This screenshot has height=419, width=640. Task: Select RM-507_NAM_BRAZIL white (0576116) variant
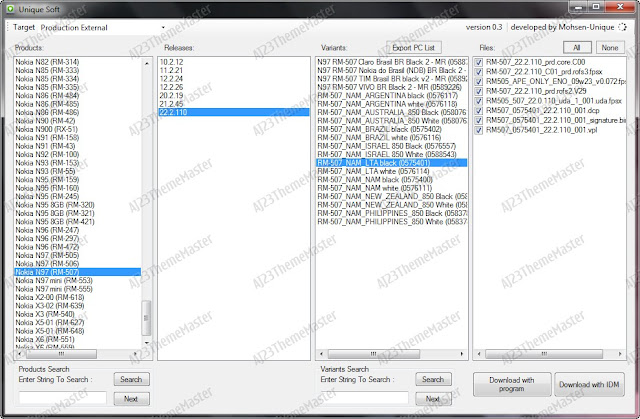point(392,137)
